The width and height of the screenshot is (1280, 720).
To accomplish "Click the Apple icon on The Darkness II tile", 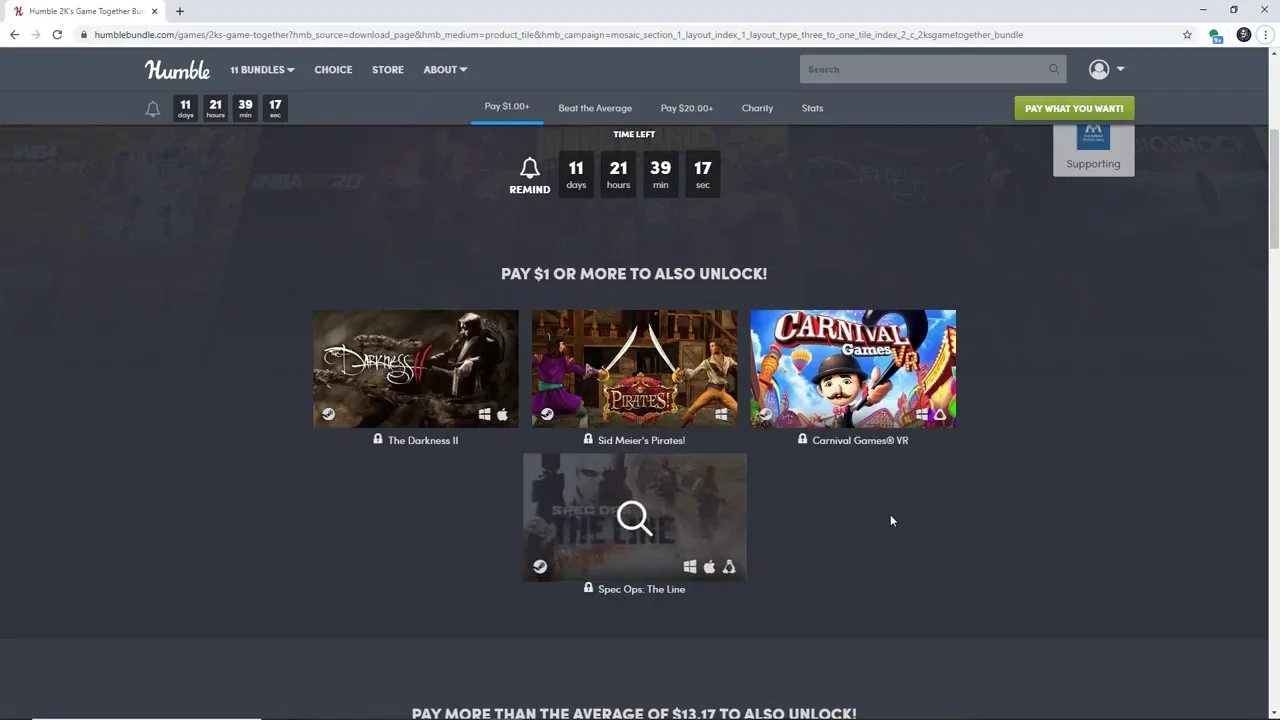I will [x=503, y=414].
